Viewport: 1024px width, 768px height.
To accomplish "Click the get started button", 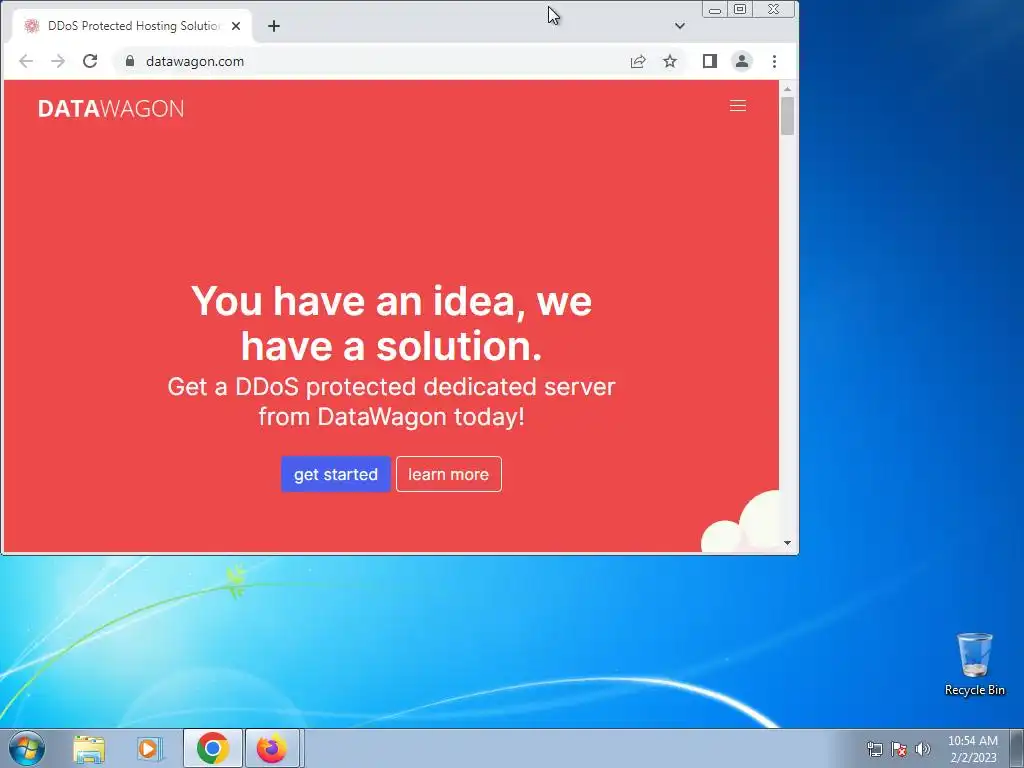I will (x=336, y=474).
